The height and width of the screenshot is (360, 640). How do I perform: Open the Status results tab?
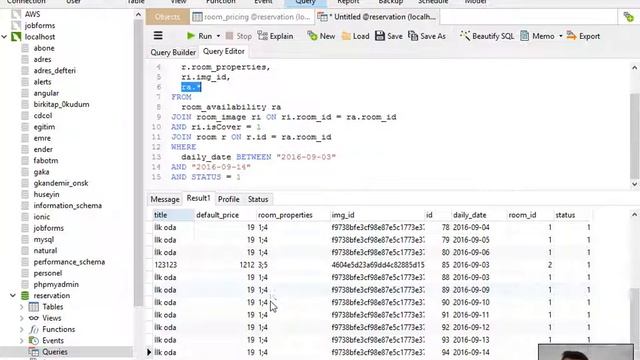pyautogui.click(x=258, y=199)
